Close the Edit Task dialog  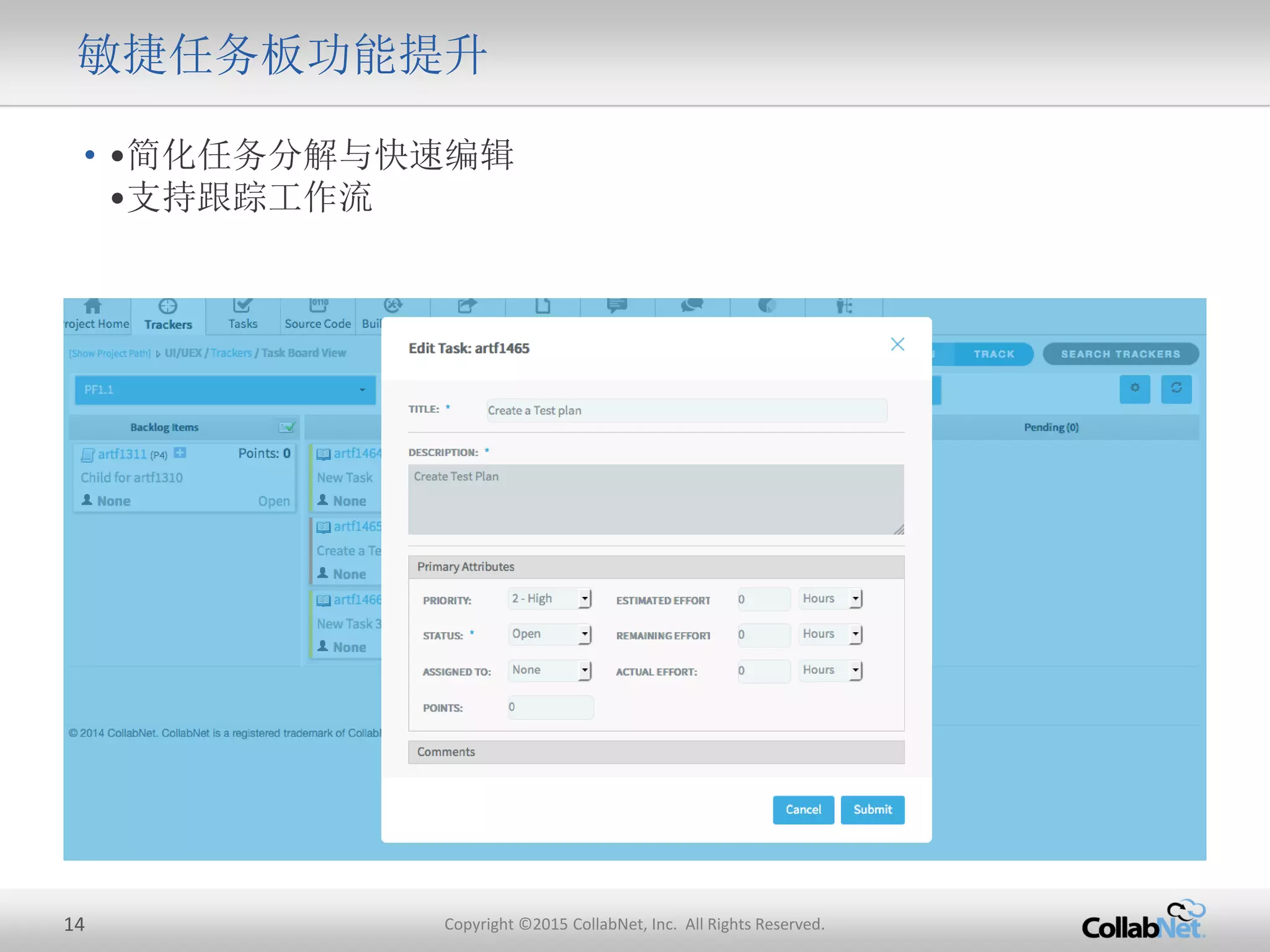point(897,345)
